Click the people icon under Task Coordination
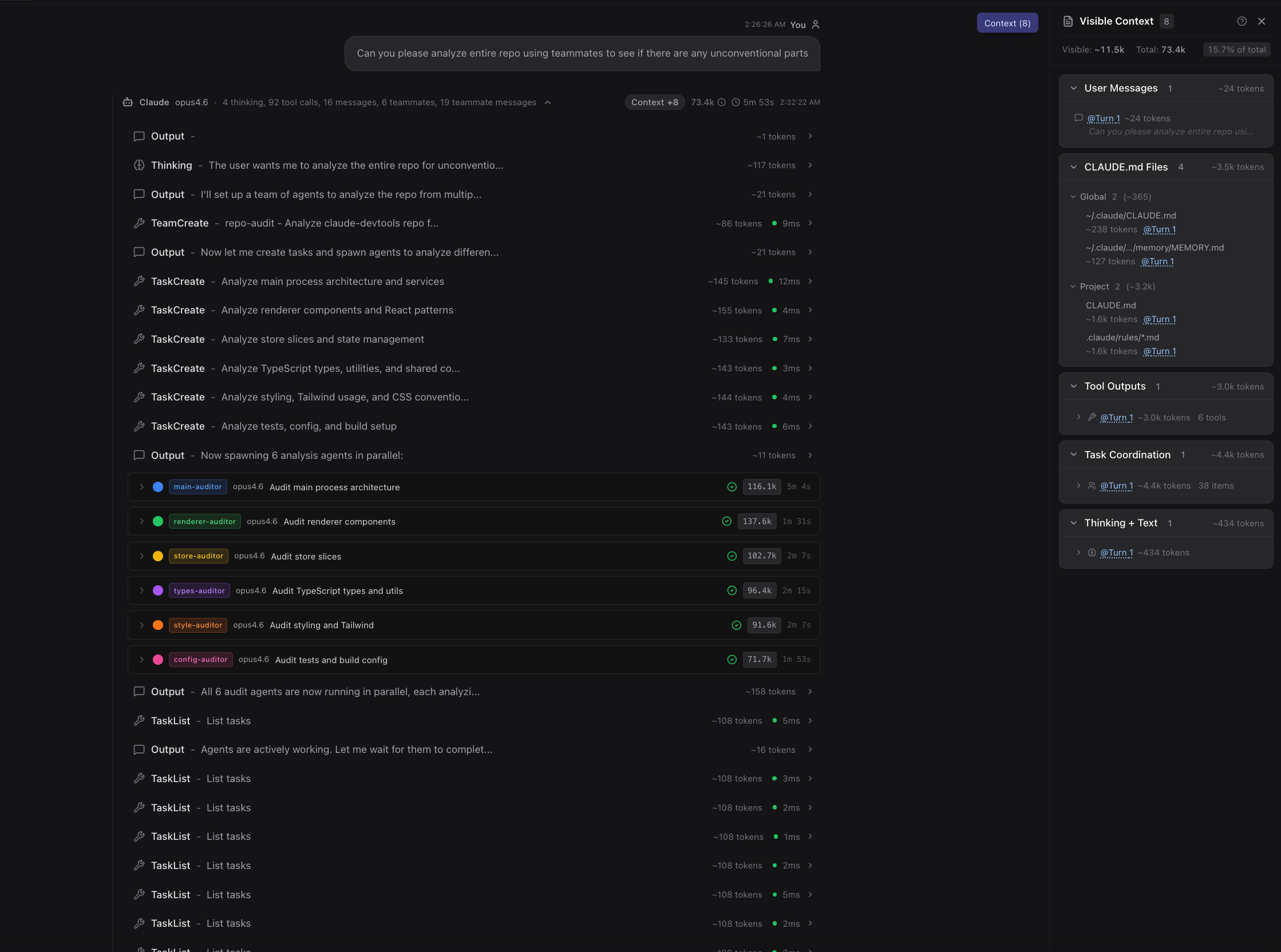Viewport: 1281px width, 952px height. 1092,486
